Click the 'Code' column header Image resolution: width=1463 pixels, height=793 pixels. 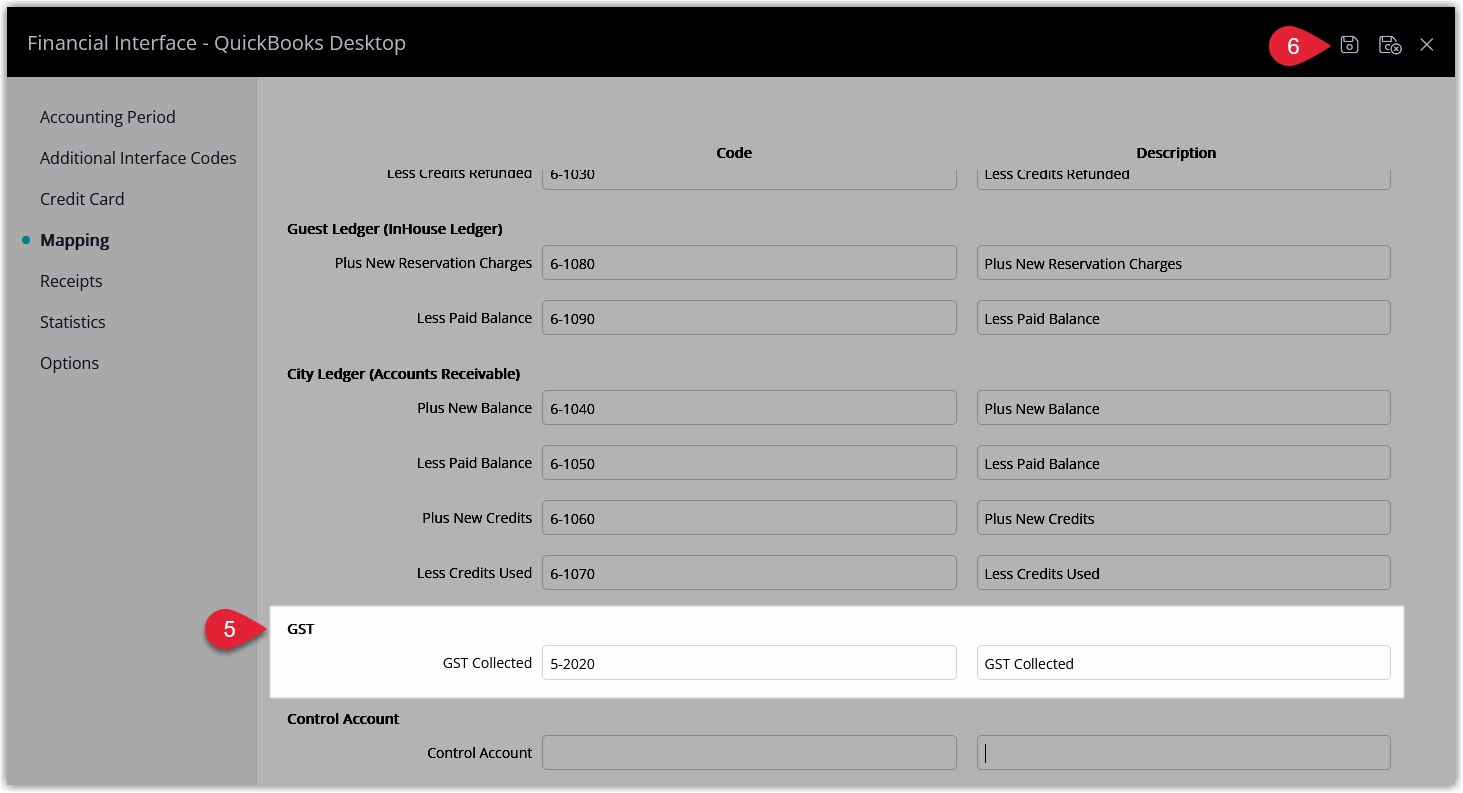[734, 153]
